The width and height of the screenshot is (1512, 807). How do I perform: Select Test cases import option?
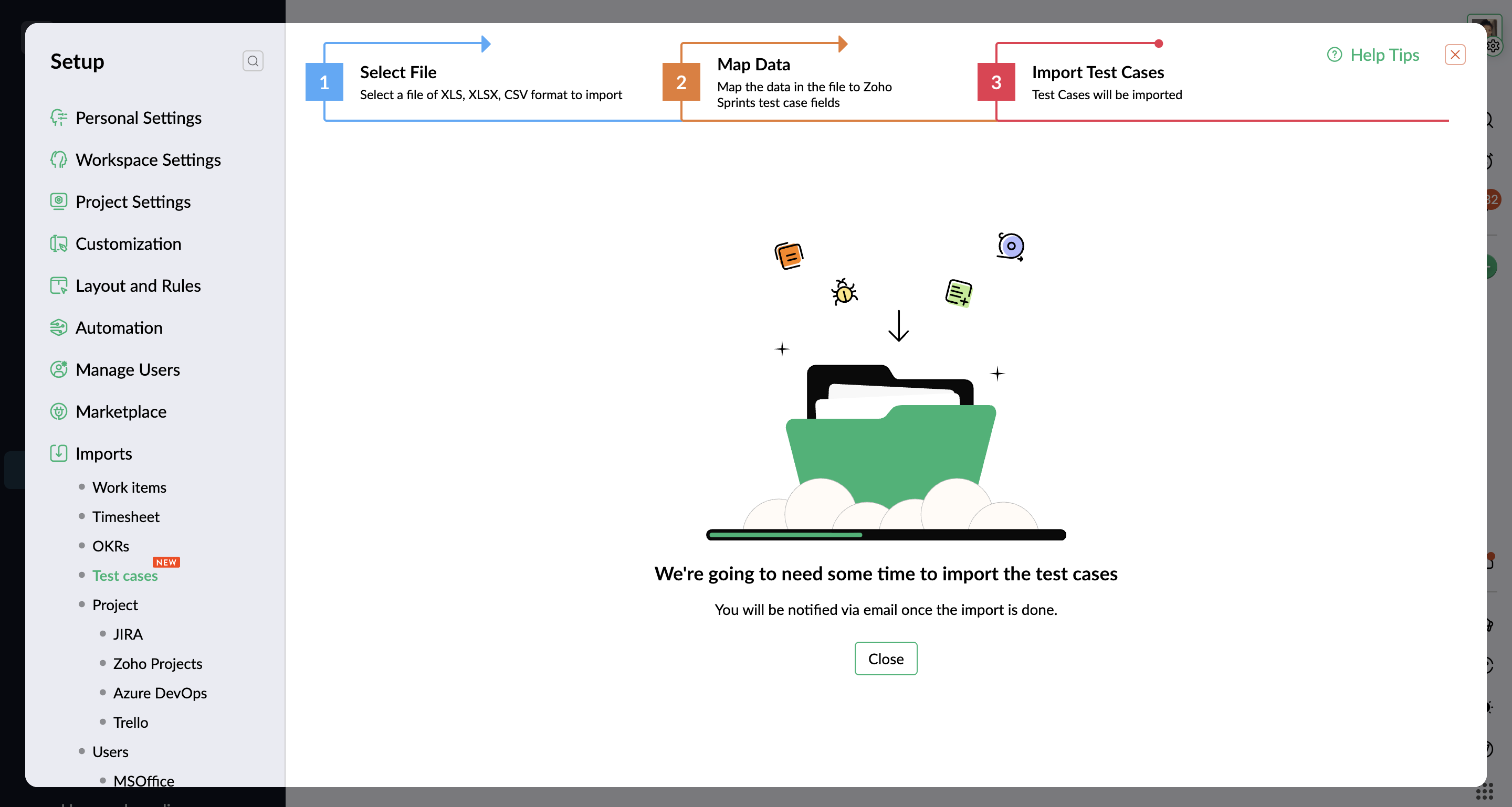point(125,575)
